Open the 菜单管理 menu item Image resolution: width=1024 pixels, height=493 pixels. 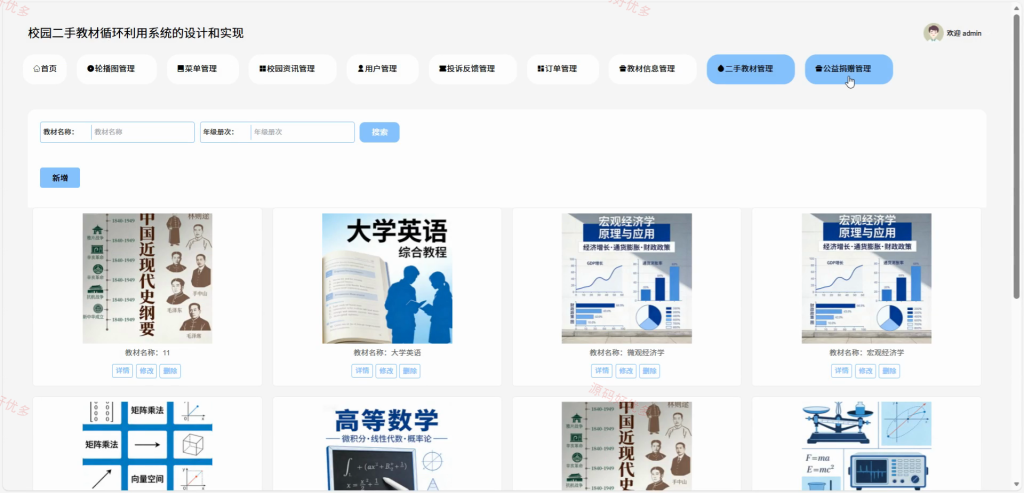pyautogui.click(x=202, y=69)
